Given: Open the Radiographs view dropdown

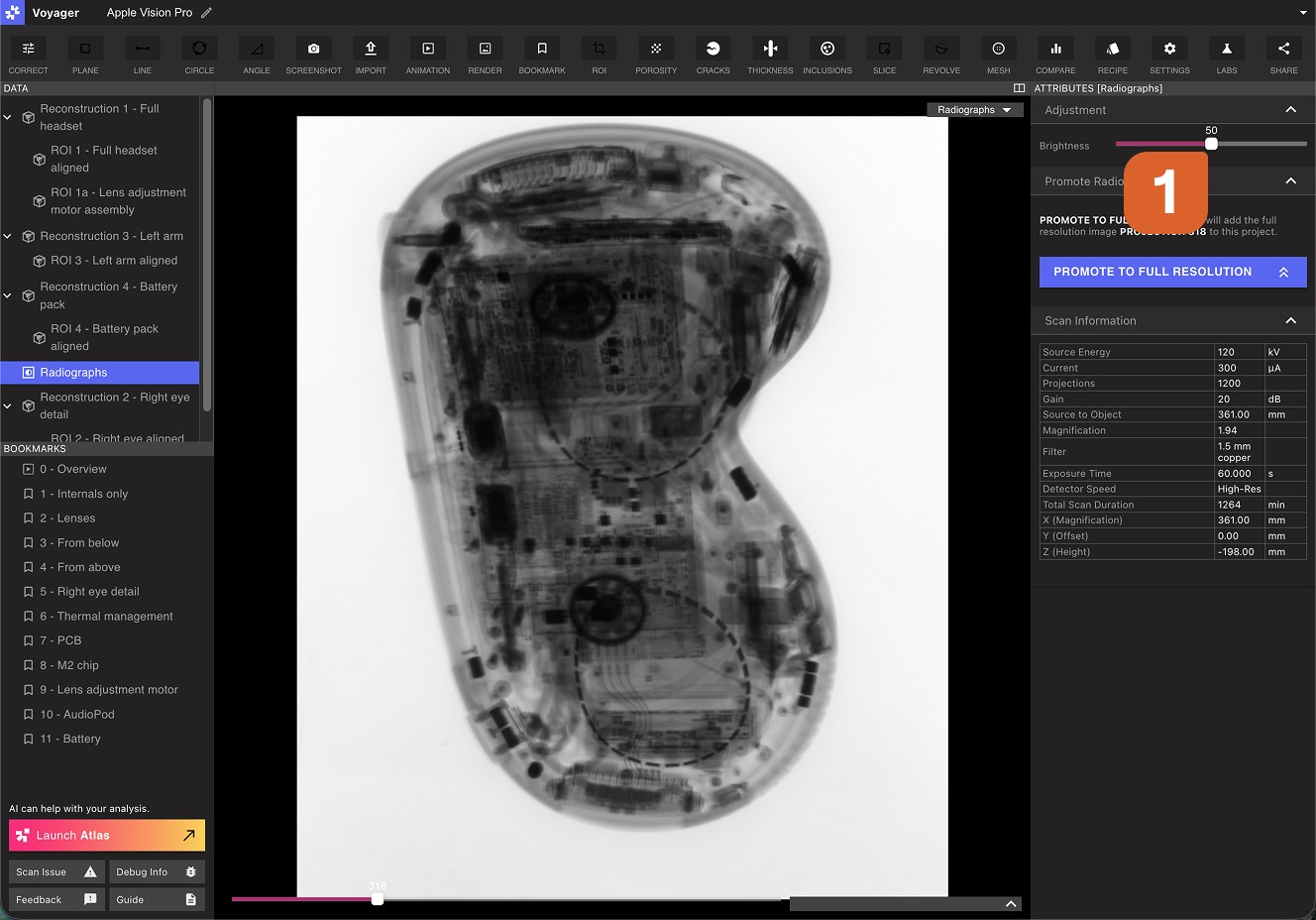Looking at the screenshot, I should point(974,110).
